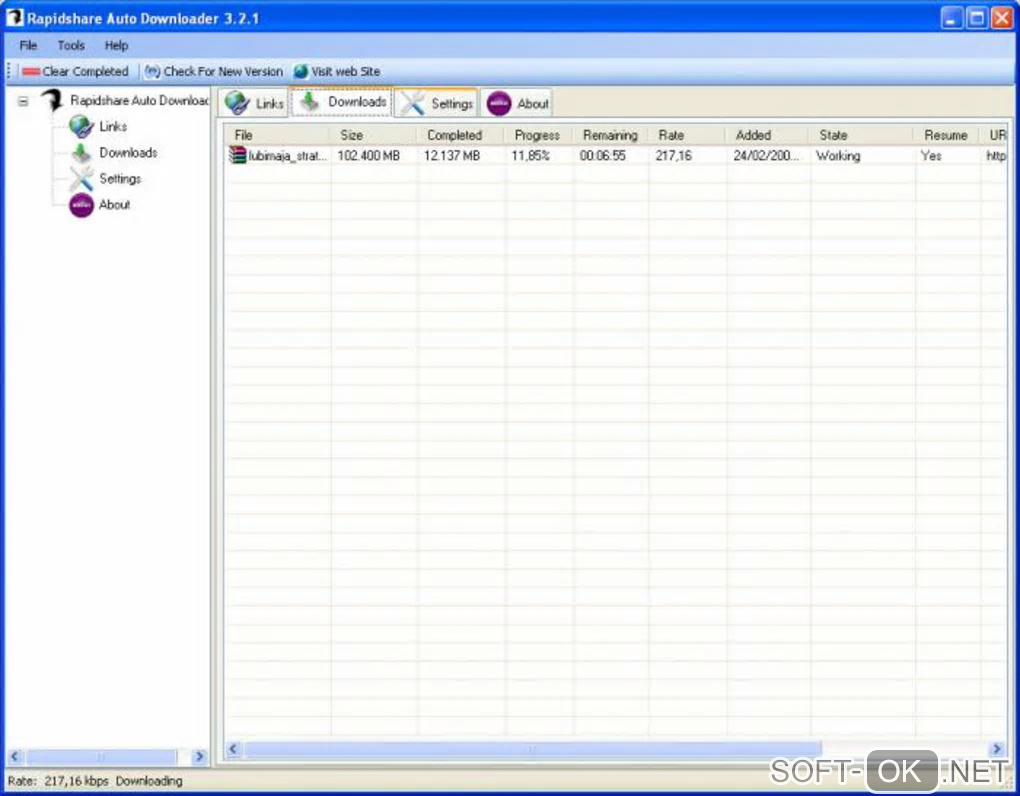
Task: Select Rapidshare Auto Downloader root tree label
Action: pyautogui.click(x=139, y=101)
